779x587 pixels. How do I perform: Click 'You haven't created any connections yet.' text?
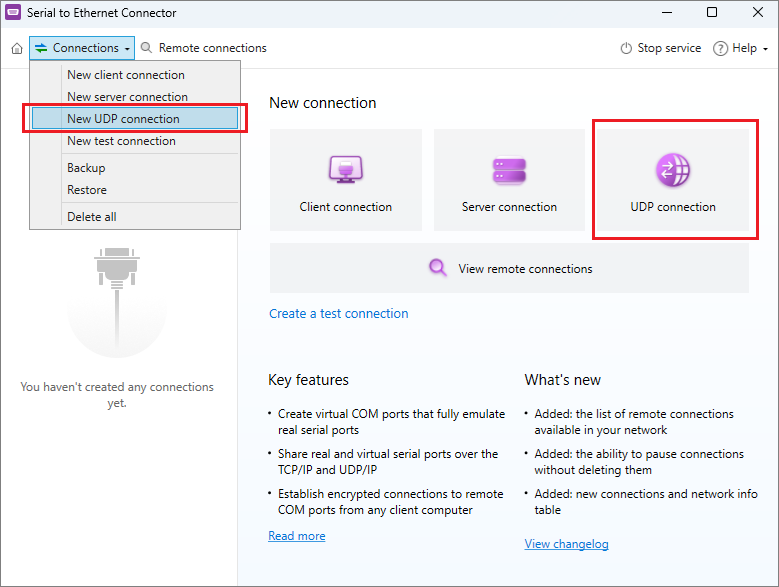[x=117, y=395]
